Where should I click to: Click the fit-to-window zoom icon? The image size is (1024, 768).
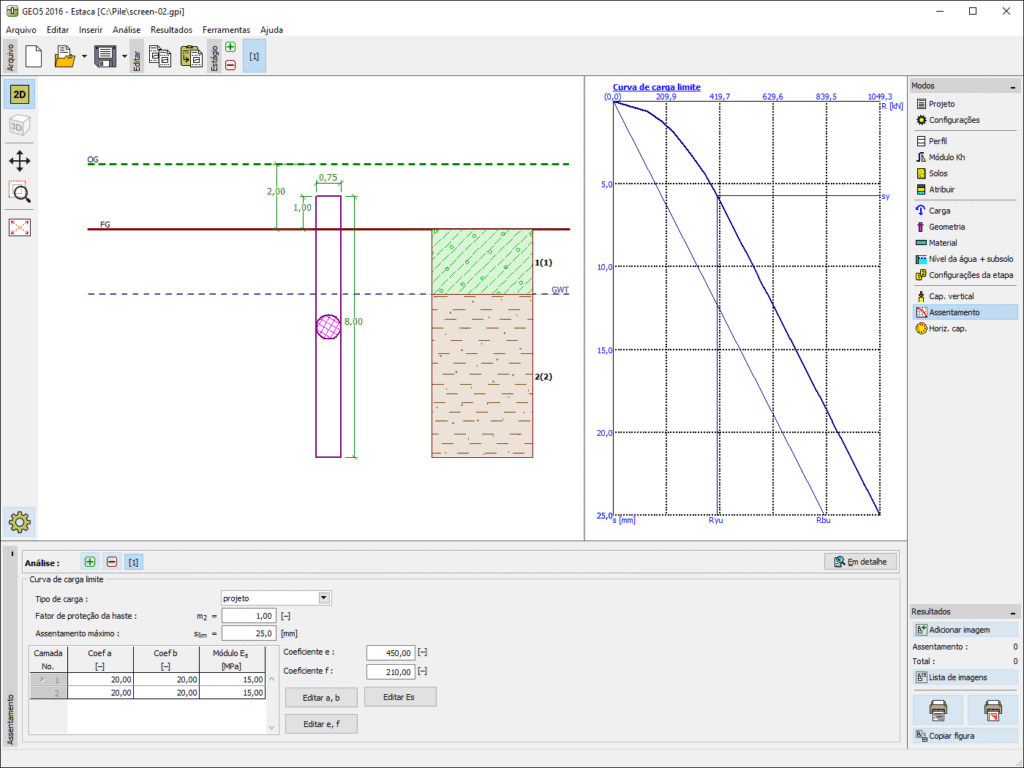[20, 228]
